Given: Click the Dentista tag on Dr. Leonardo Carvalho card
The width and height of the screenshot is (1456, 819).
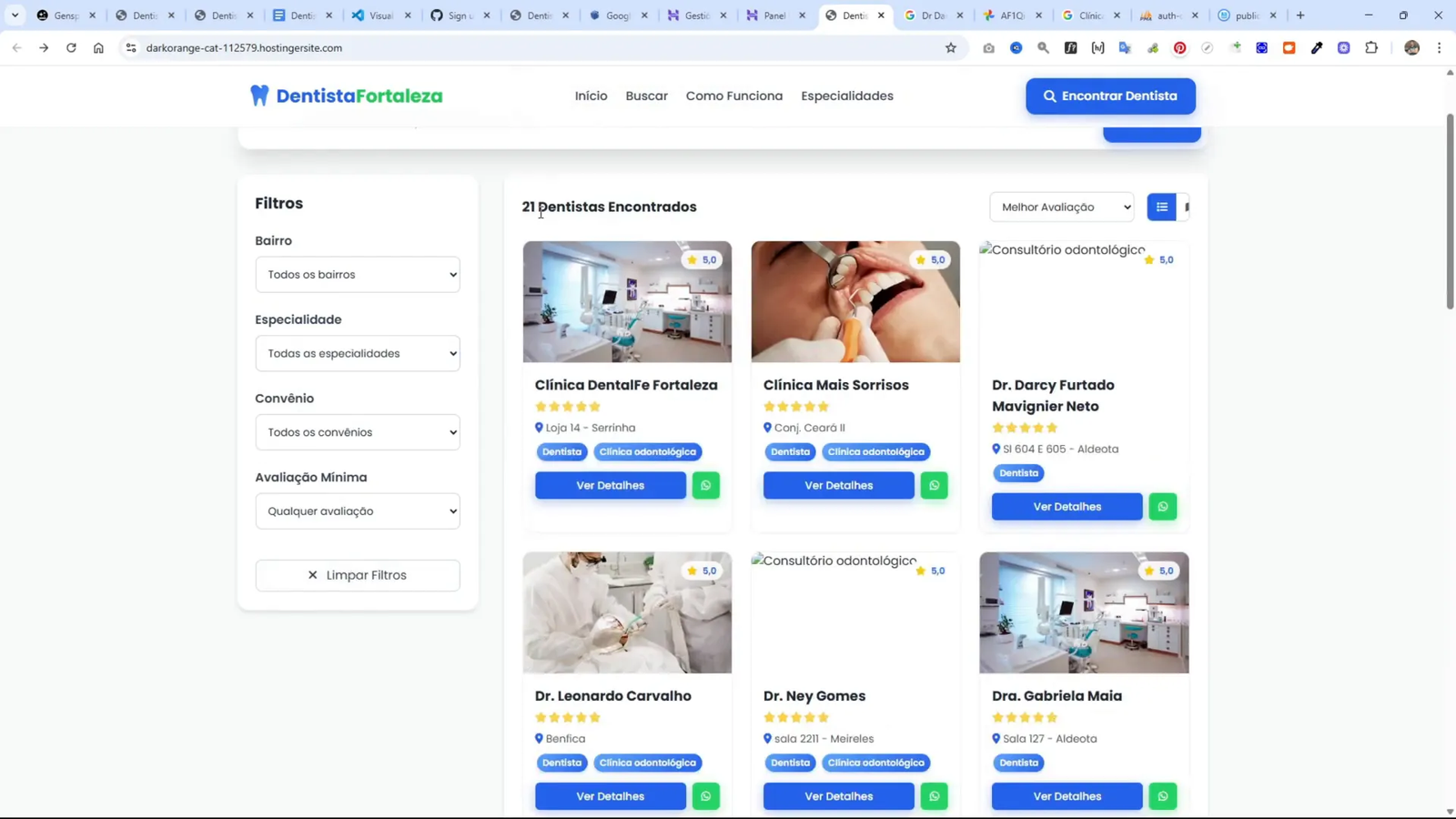Looking at the screenshot, I should coord(561,763).
